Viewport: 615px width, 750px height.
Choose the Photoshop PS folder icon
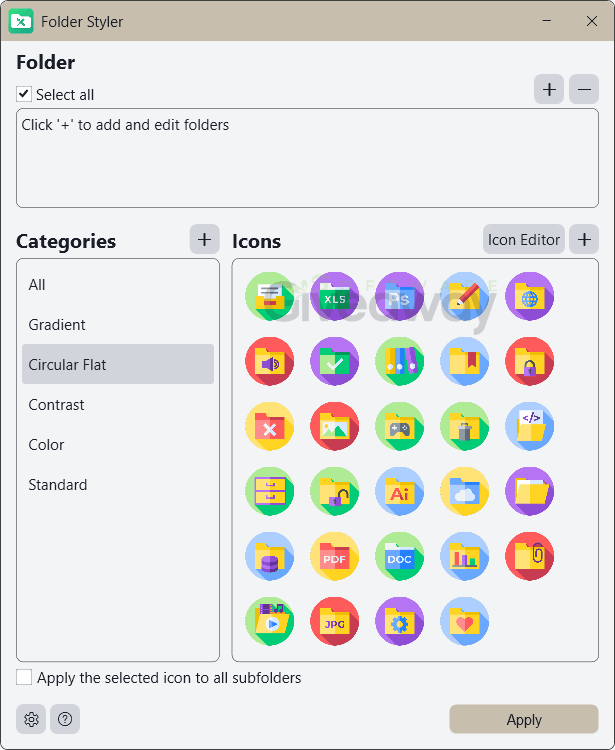tap(400, 296)
